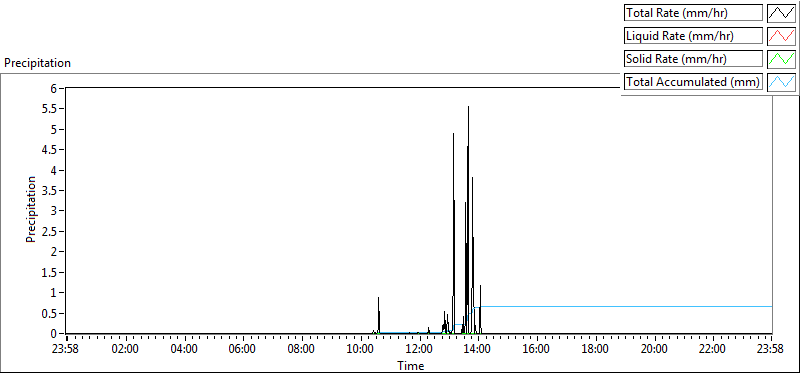Click the flat blue accumulated line at 18:00
Viewport: 800px width, 373px height.
coord(595,306)
